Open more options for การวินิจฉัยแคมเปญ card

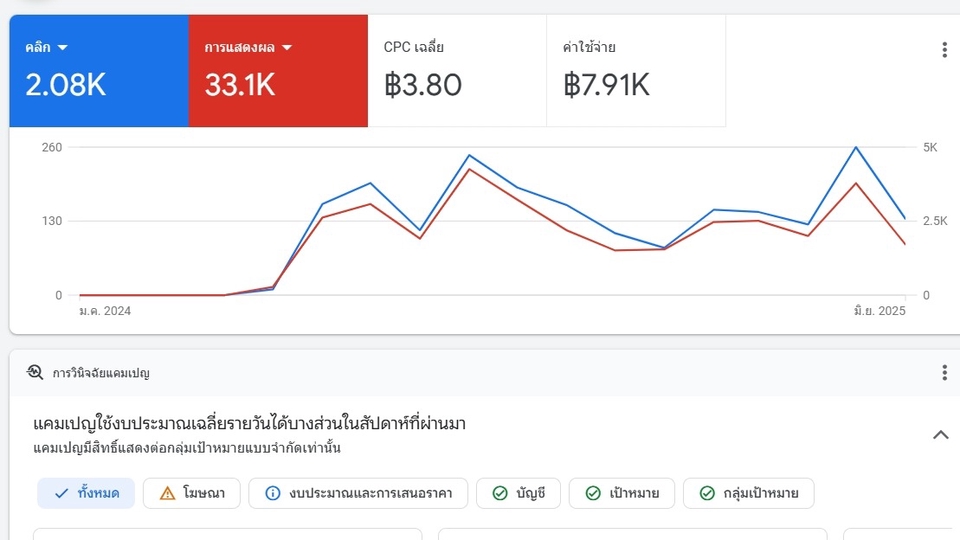coord(944,373)
